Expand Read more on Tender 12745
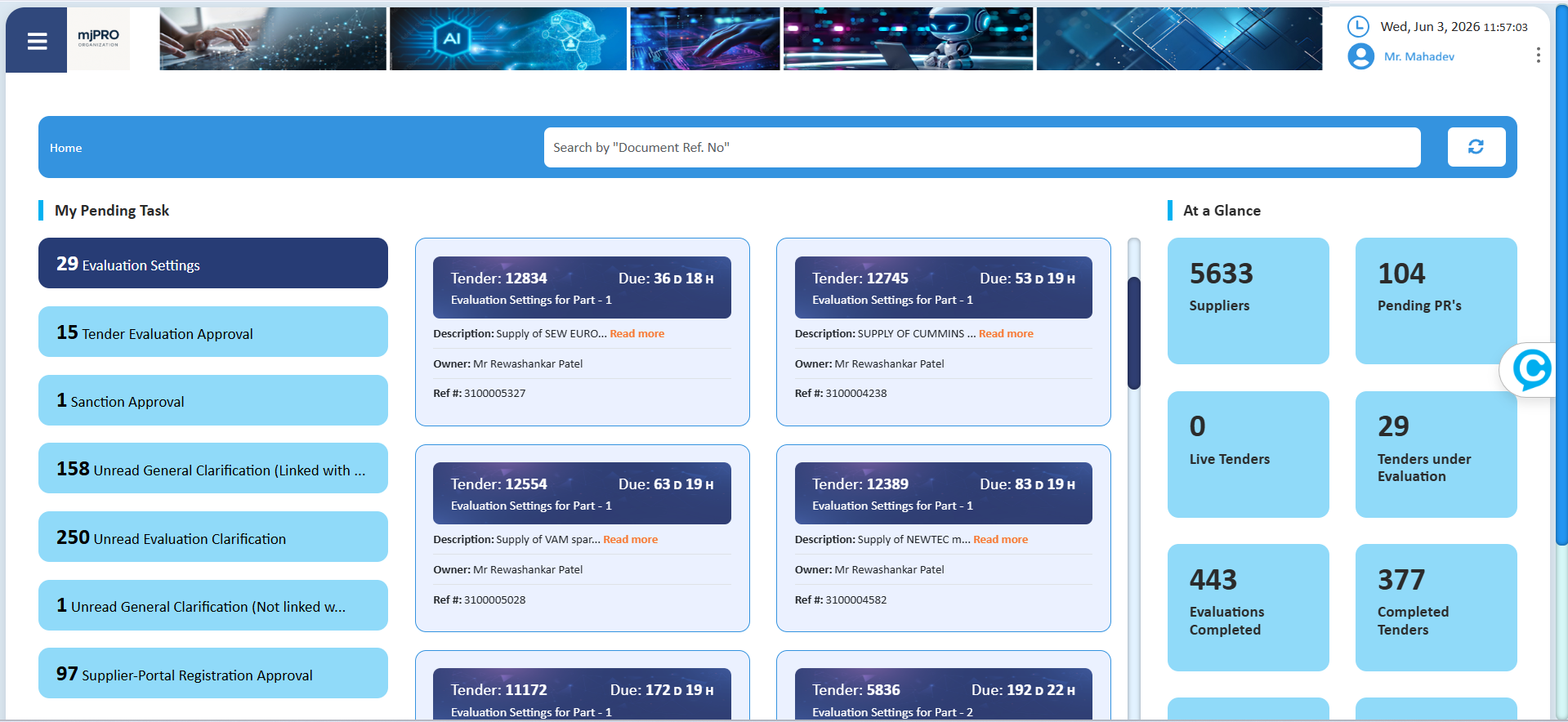 pyautogui.click(x=1006, y=333)
